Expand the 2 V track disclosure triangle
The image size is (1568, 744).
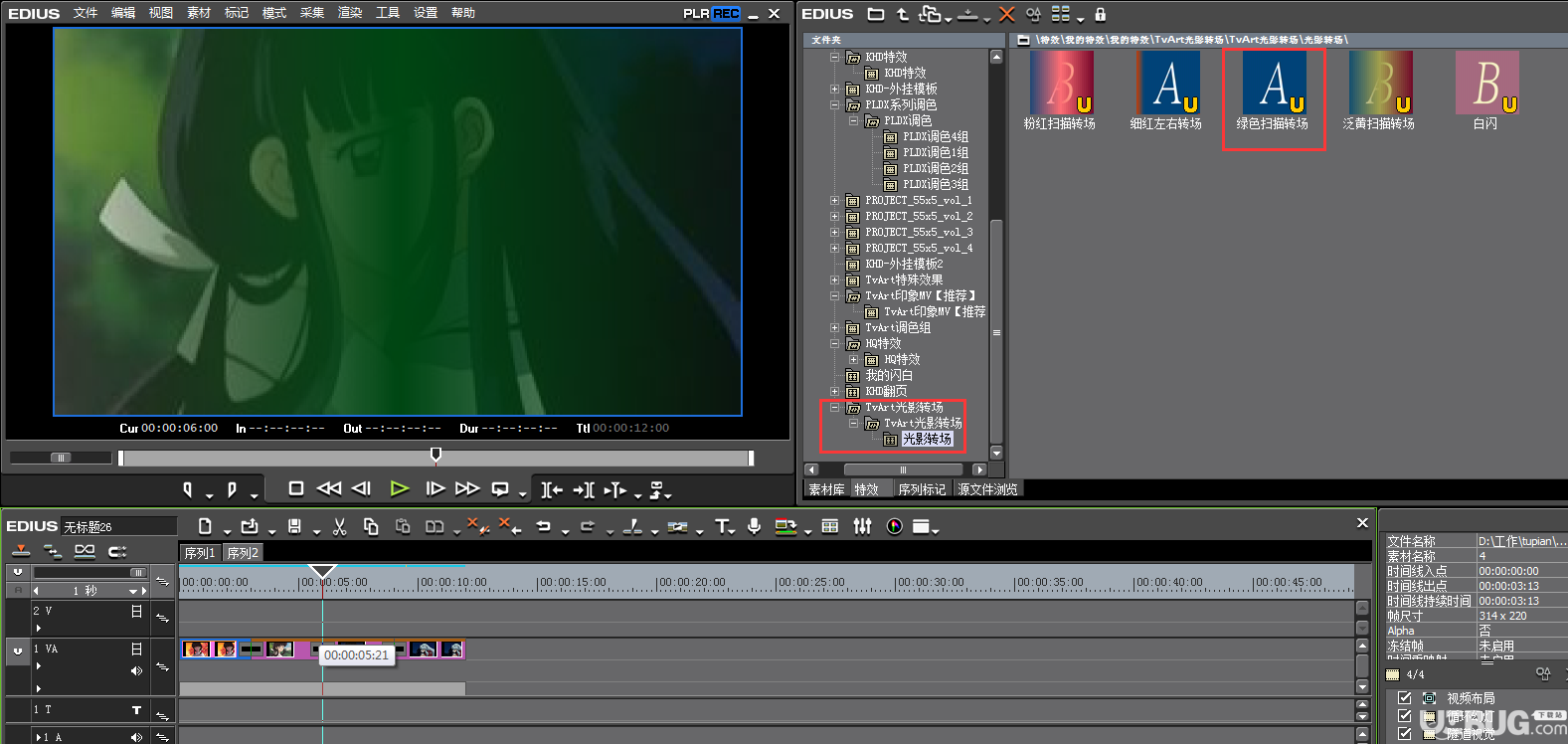tap(39, 628)
